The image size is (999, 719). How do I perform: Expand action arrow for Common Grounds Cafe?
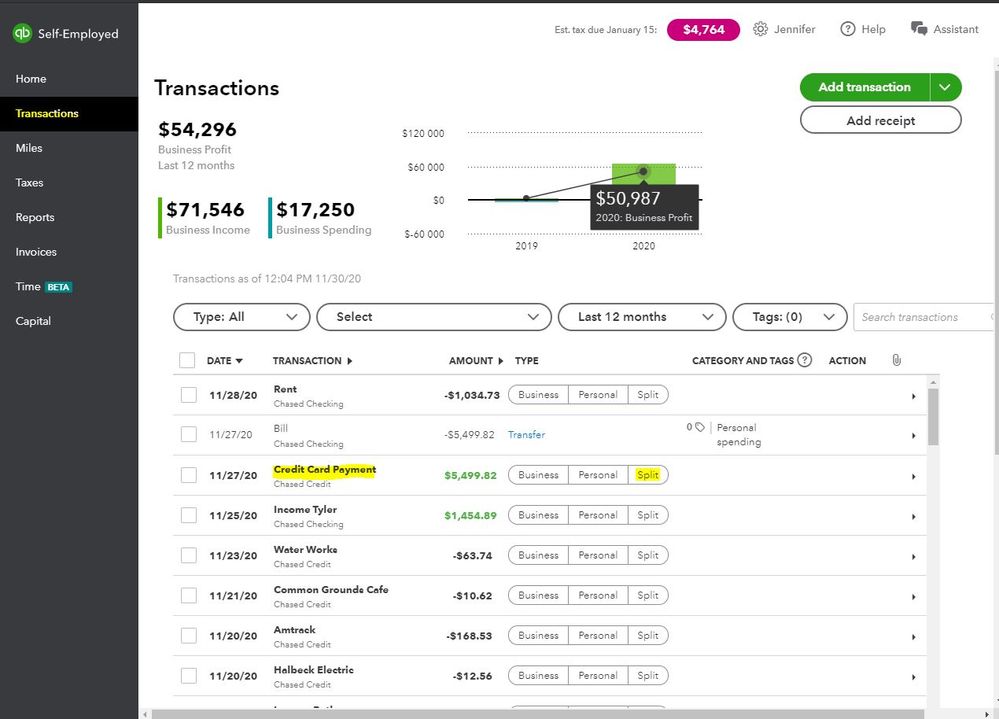(914, 597)
